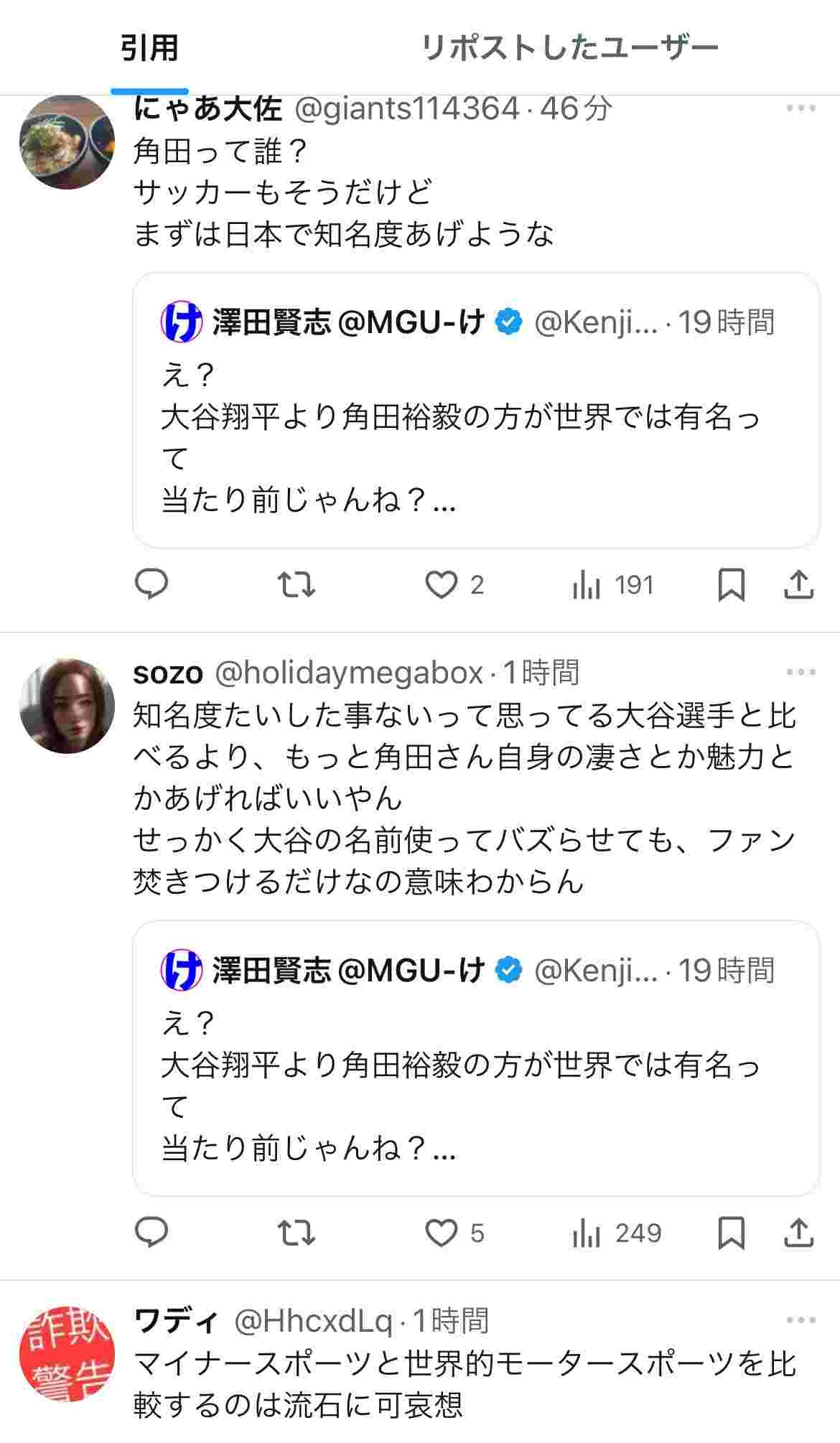Open sozo's profile avatar

click(67, 705)
